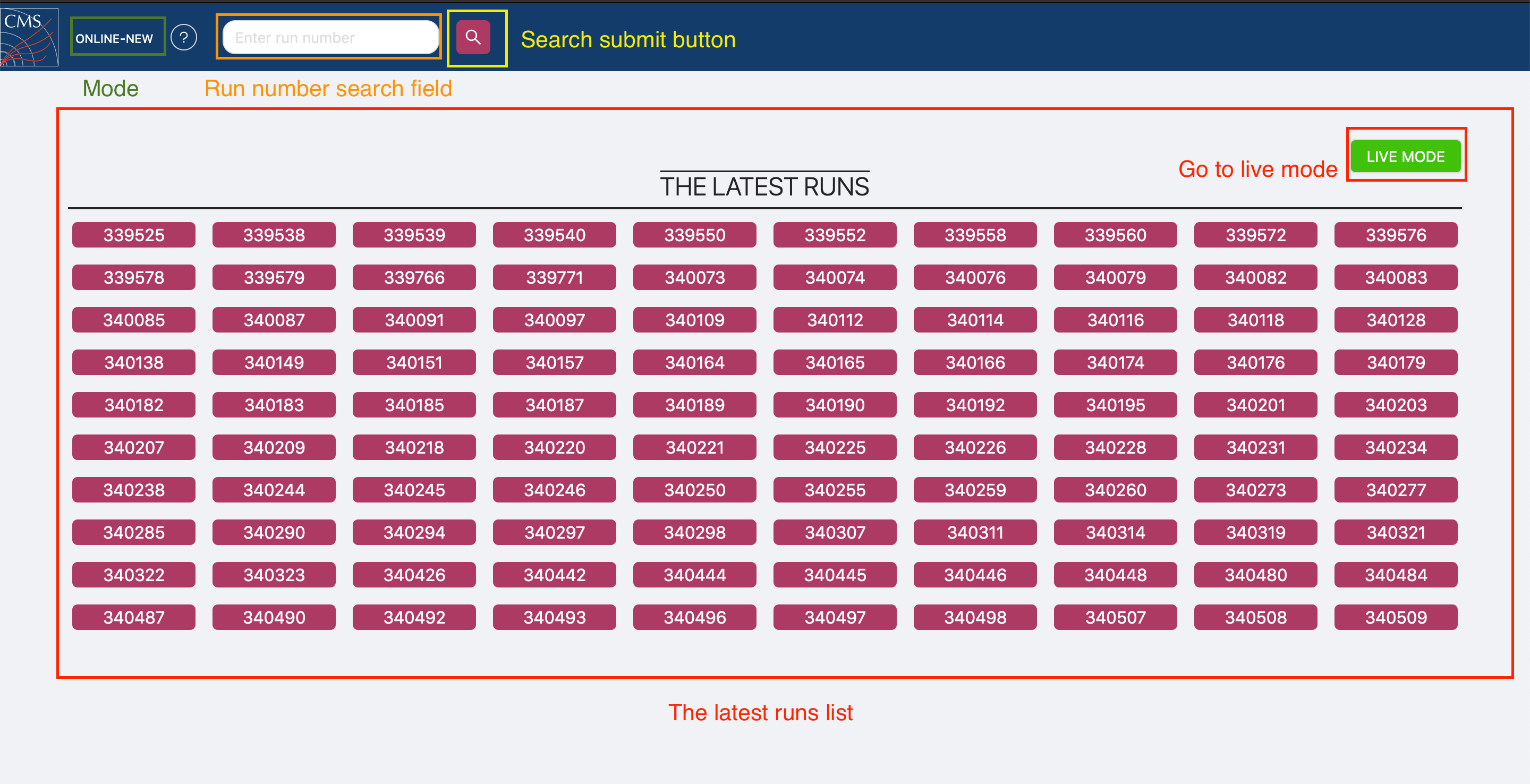This screenshot has height=784, width=1530.
Task: Select run 339576
Action: click(x=1395, y=235)
